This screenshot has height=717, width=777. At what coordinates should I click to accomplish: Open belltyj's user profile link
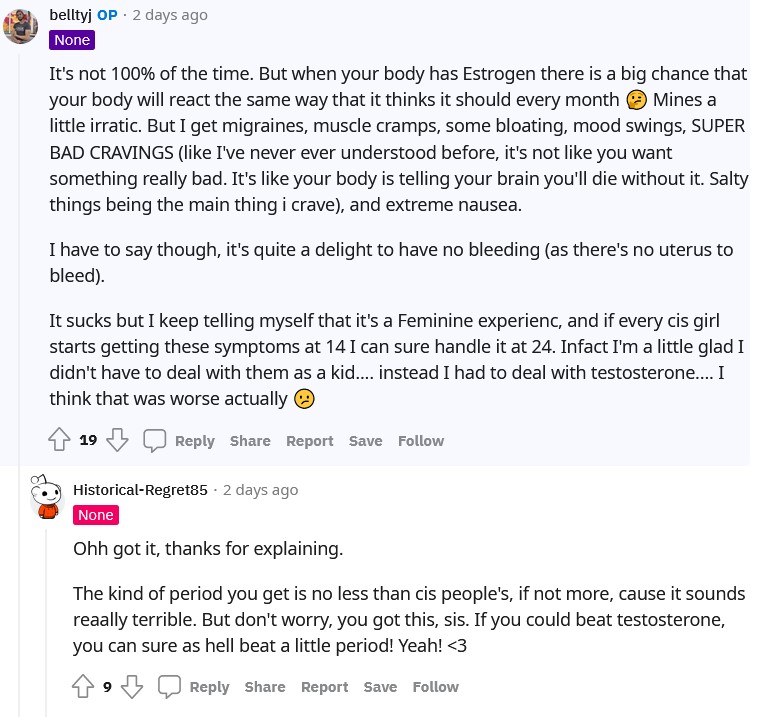coord(70,15)
